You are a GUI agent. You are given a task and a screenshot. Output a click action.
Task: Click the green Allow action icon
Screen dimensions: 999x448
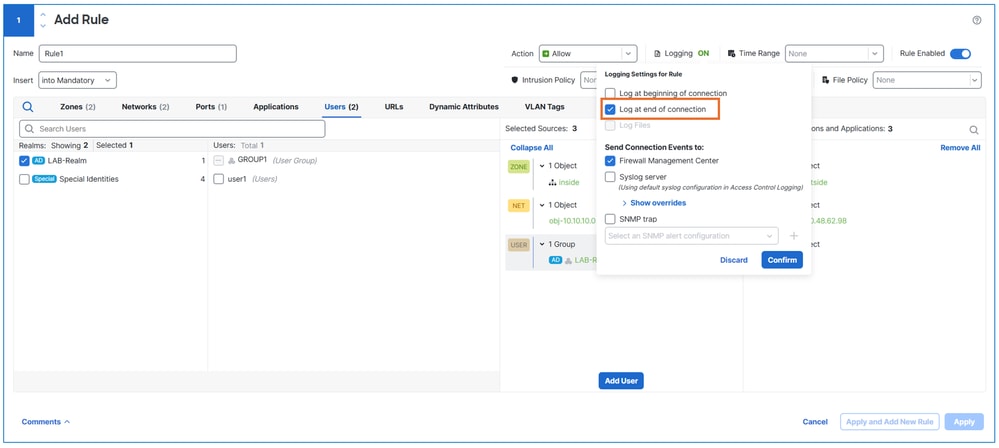click(546, 54)
